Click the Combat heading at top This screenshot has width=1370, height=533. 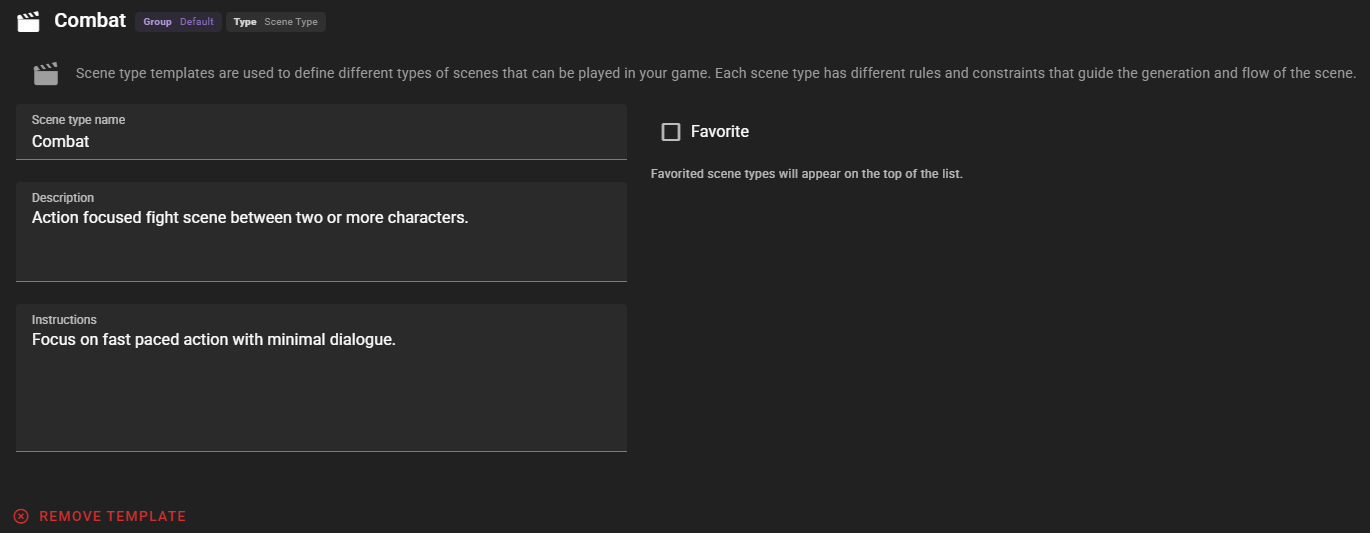[x=90, y=20]
